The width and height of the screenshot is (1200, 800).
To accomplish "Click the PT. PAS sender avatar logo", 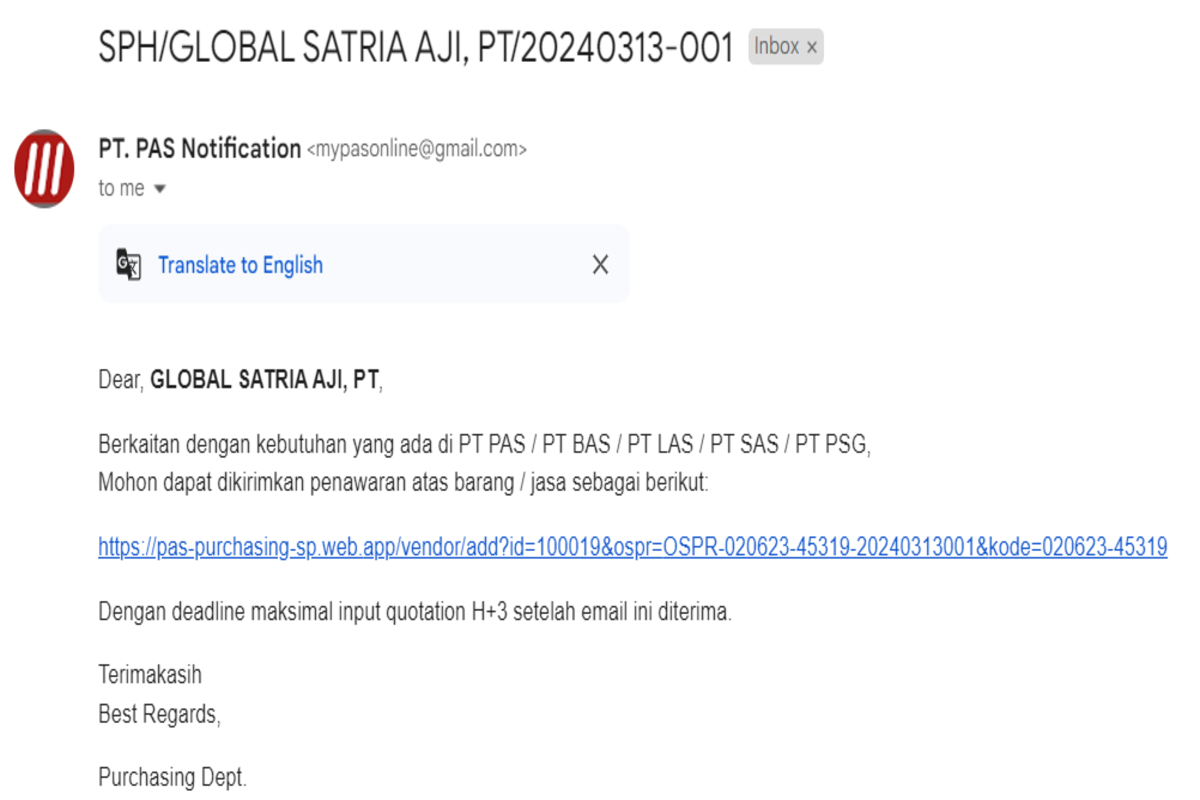I will [44, 168].
